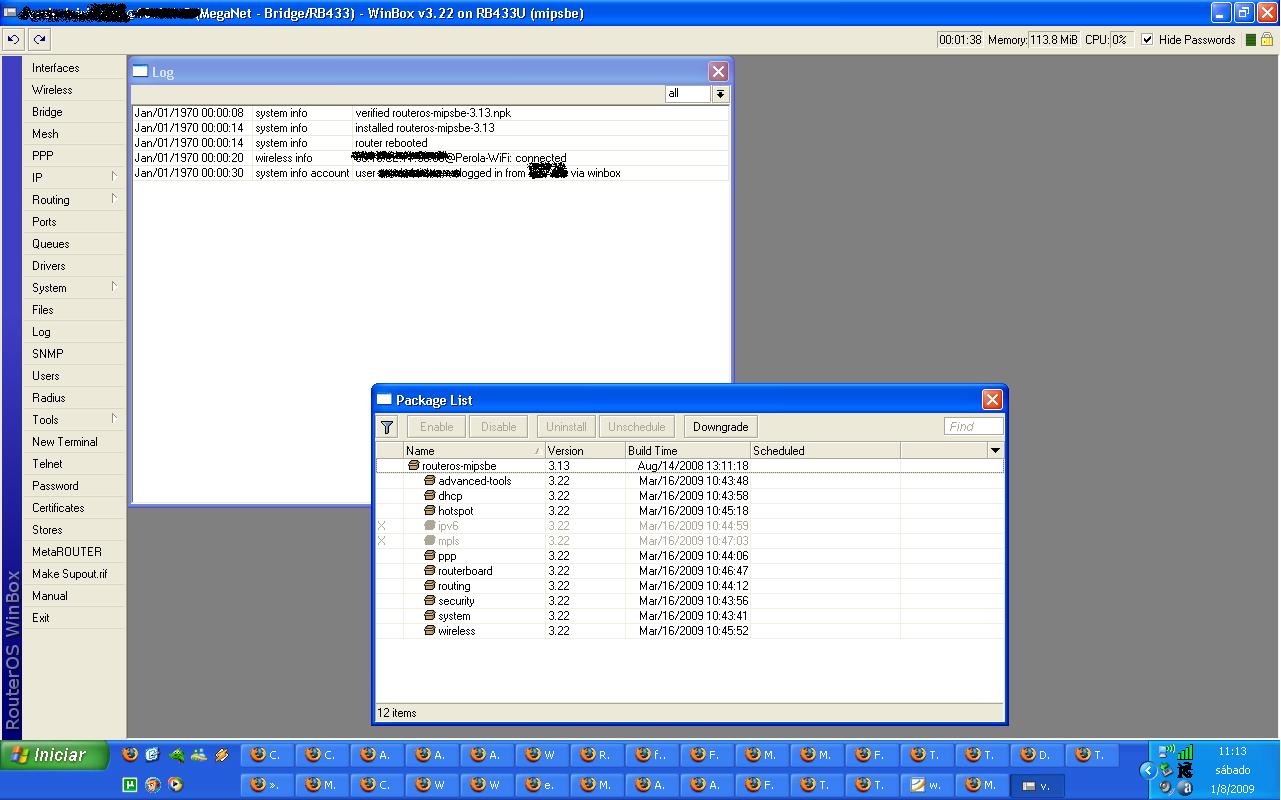
Task: Click the '12 items' status bar text
Action: coord(397,713)
